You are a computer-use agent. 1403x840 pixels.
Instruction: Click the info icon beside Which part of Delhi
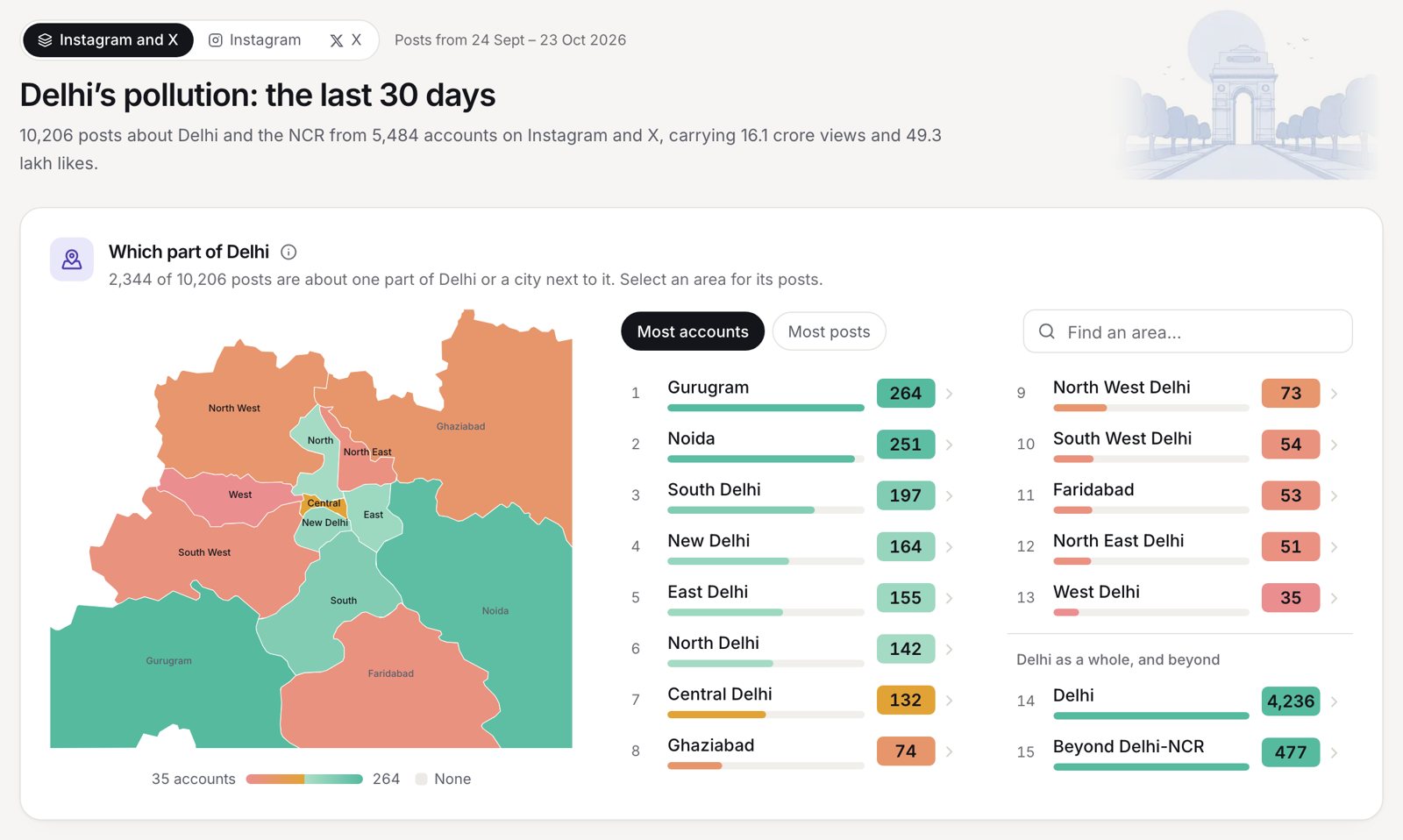(x=288, y=253)
